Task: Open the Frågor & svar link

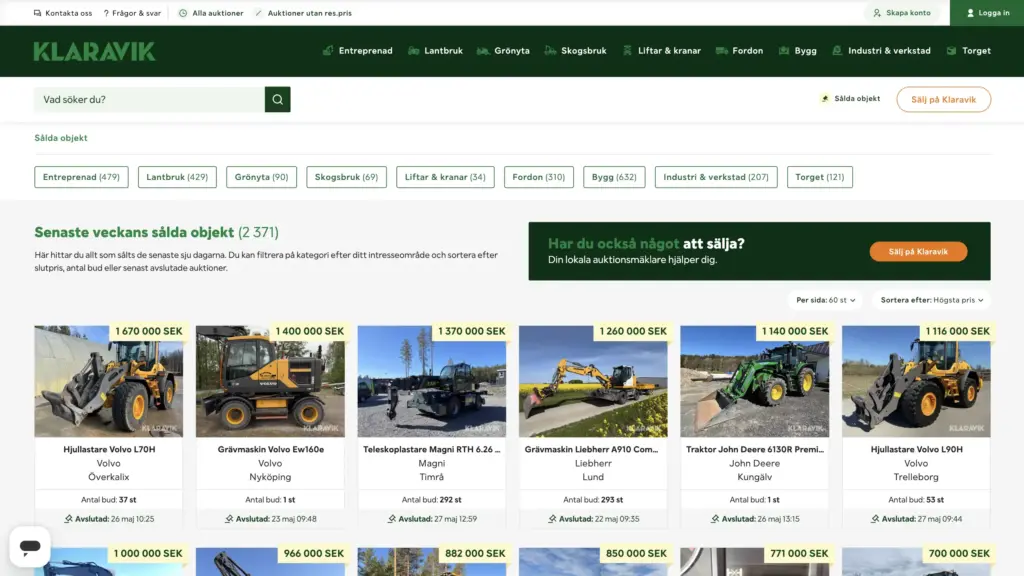Action: pyautogui.click(x=132, y=13)
